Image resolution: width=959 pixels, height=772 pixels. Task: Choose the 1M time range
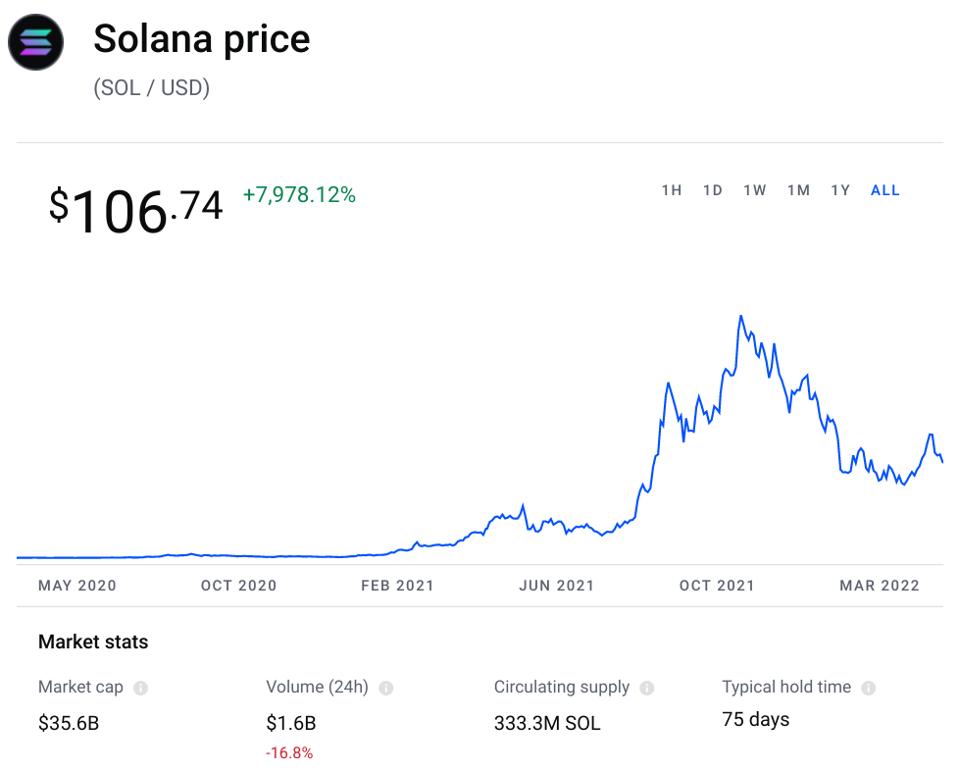[x=798, y=190]
